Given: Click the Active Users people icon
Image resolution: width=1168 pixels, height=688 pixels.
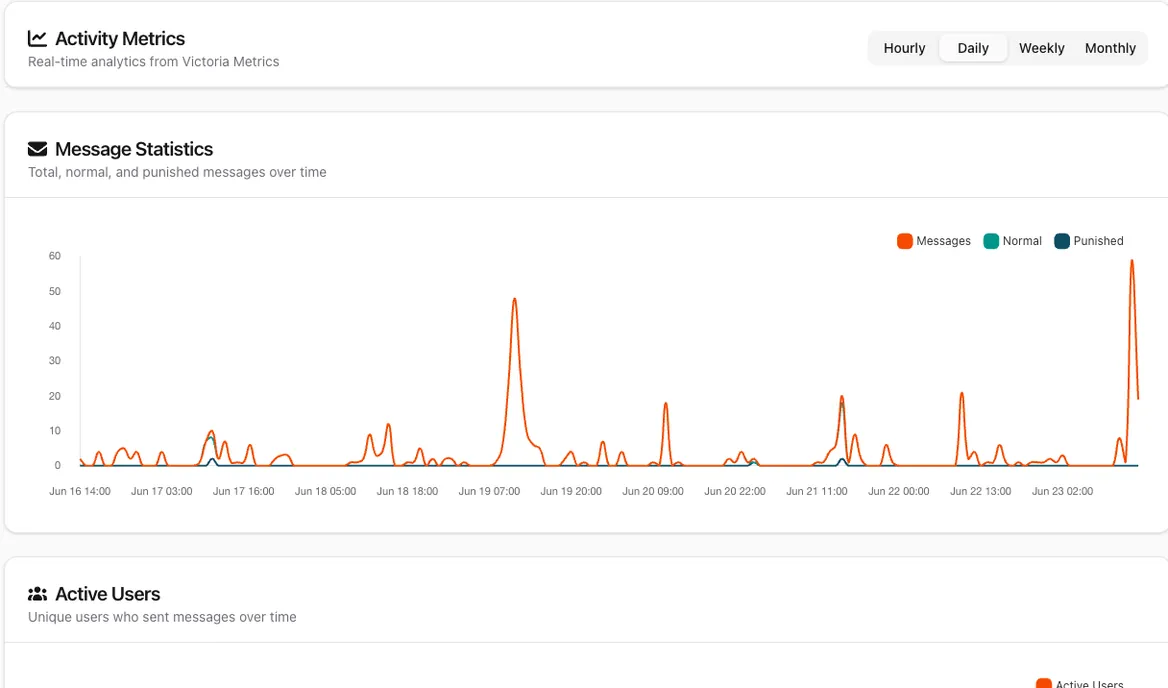Looking at the screenshot, I should pos(37,594).
